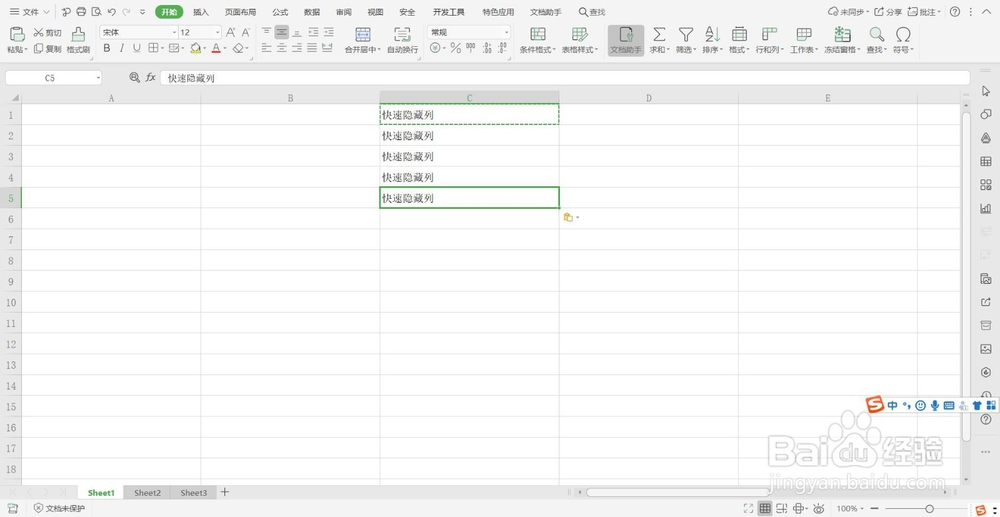The image size is (1000, 517).
Task: Click the 查找 search button in tab bar
Action: pyautogui.click(x=592, y=12)
